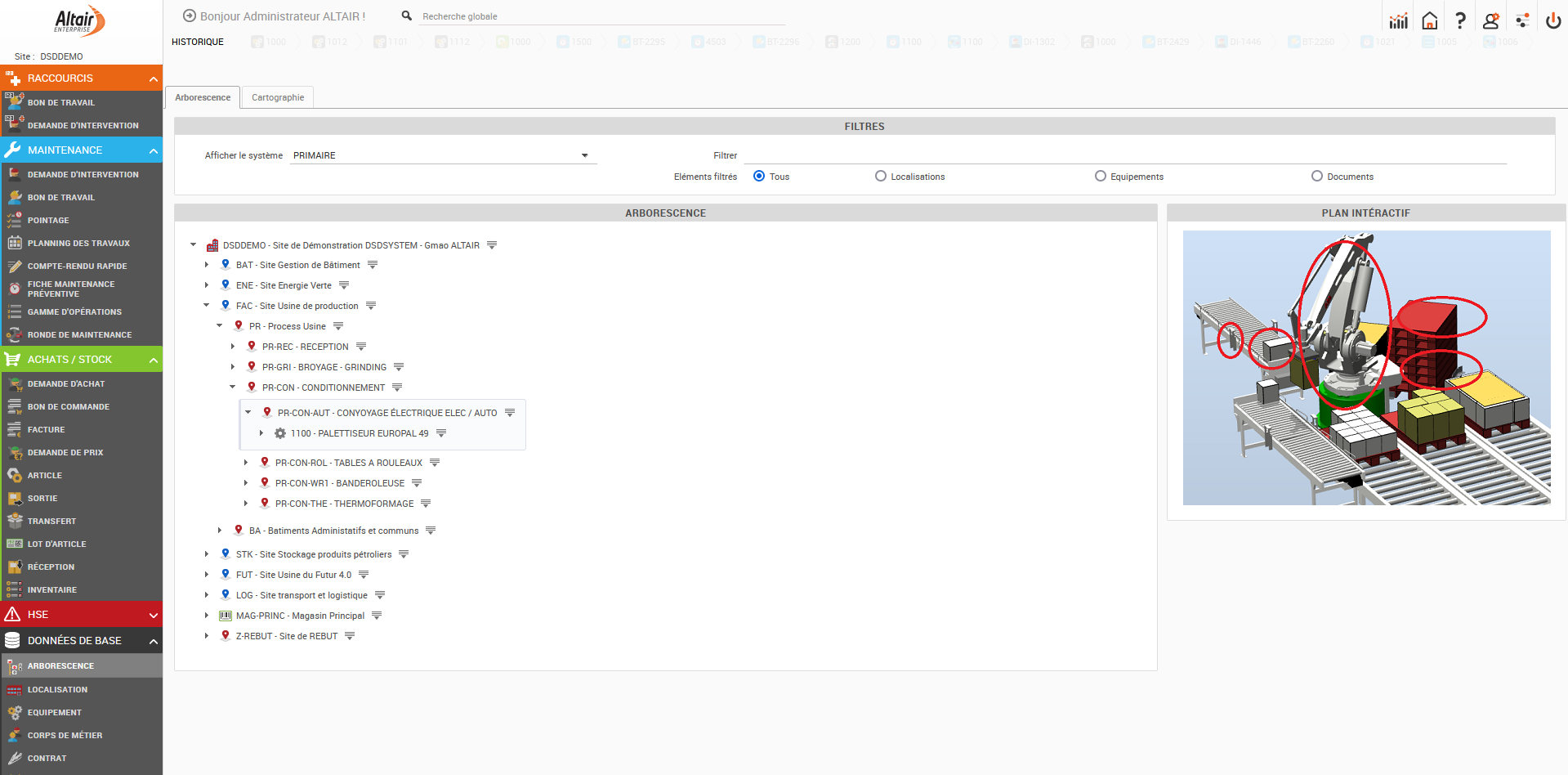Select the Documents filter radio button
This screenshot has width=1568, height=775.
coord(1316,176)
